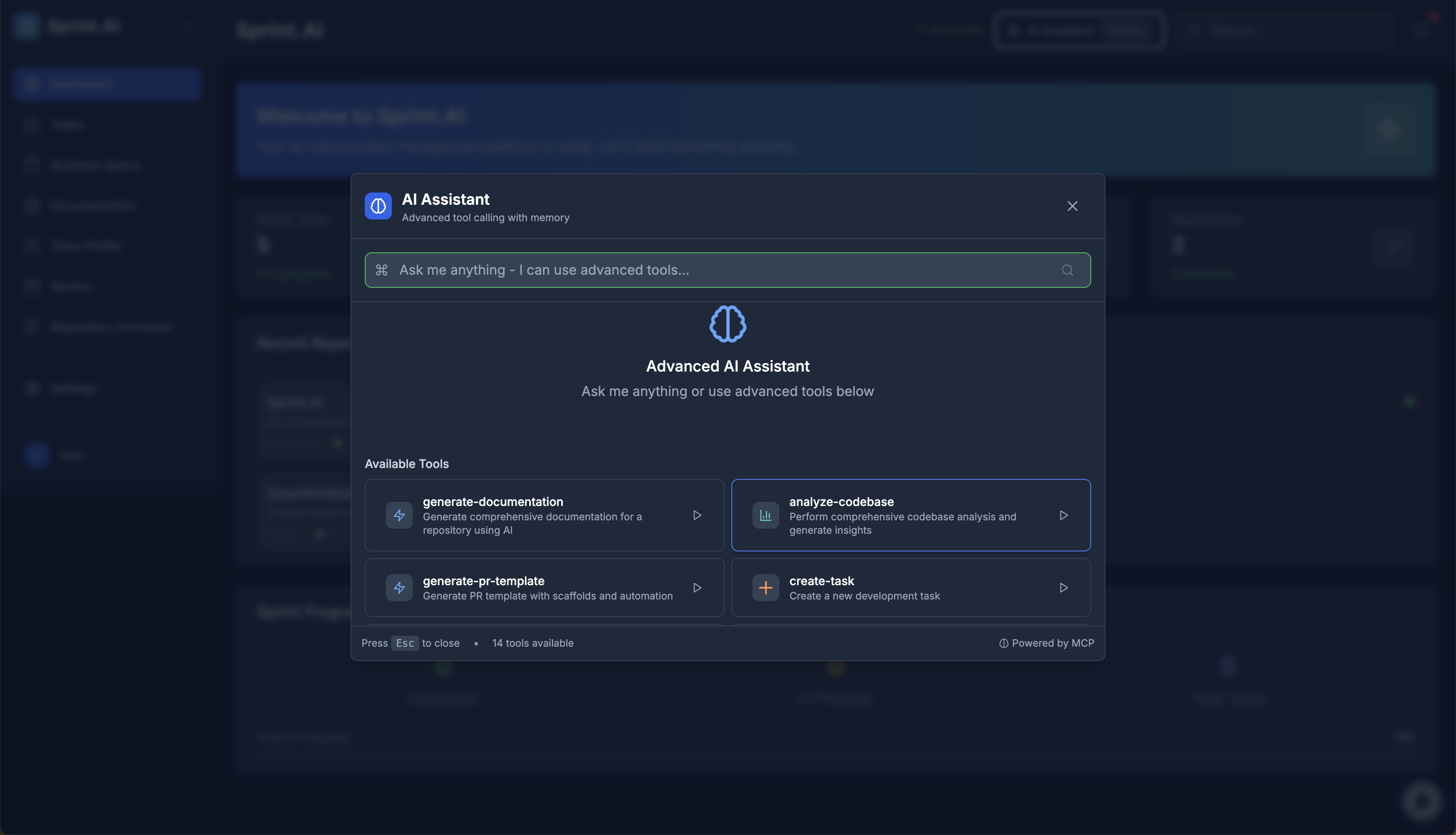Select the create-task tool title
Screen dimensions: 1456x835
coord(821,581)
